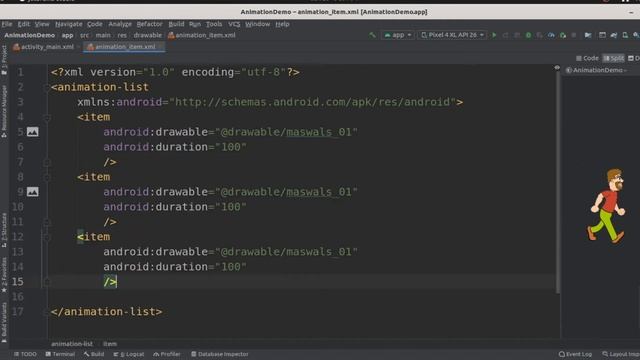Open Logcat tool window
The width and height of the screenshot is (640, 360).
pyautogui.click(x=129, y=354)
